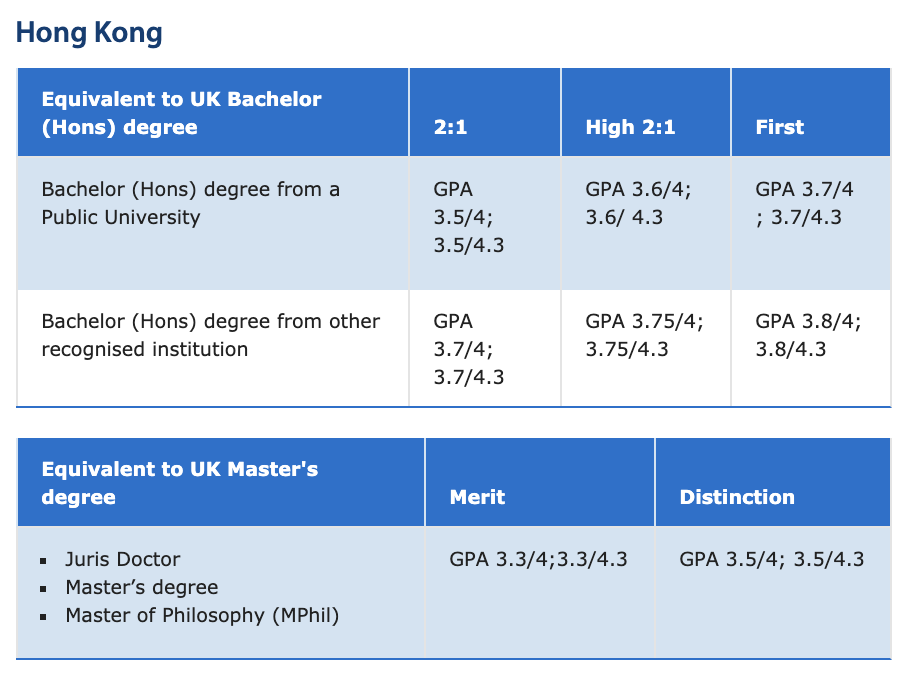Select the 'Equivalent to UK Bachelor (Hons) degree' header
This screenshot has height=676, width=908.
click(x=181, y=113)
